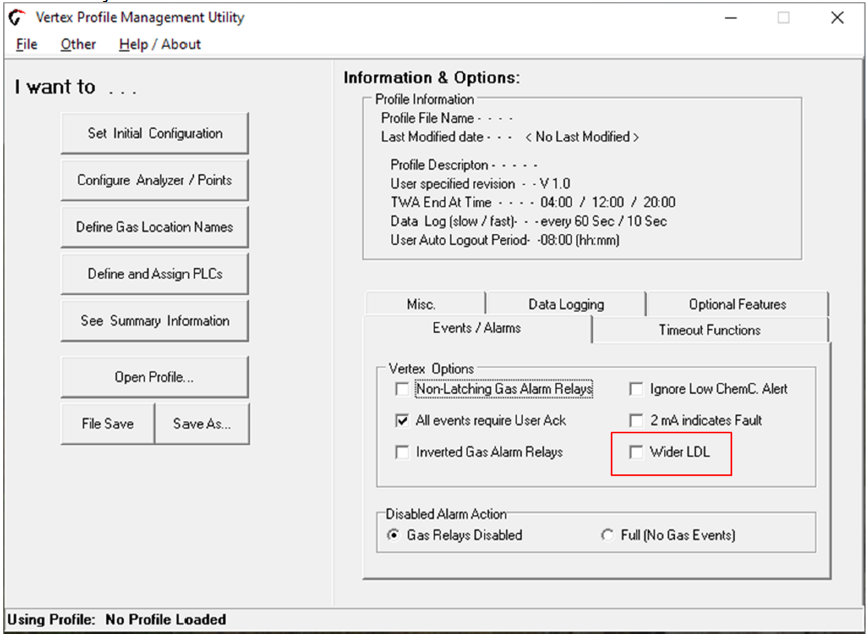Select the Events / Alarms tab
This screenshot has height=636, width=868.
pos(477,328)
